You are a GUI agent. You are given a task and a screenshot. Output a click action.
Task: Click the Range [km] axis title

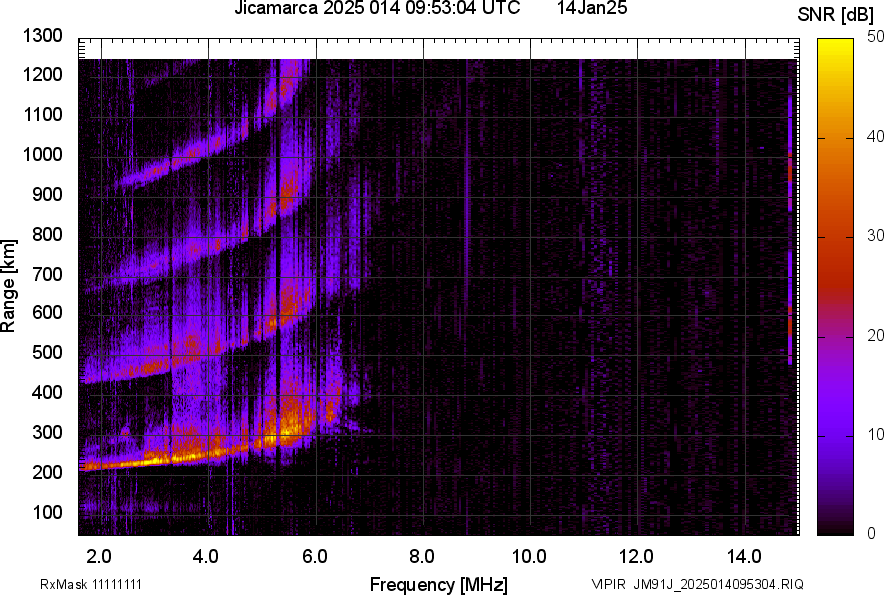8,286
